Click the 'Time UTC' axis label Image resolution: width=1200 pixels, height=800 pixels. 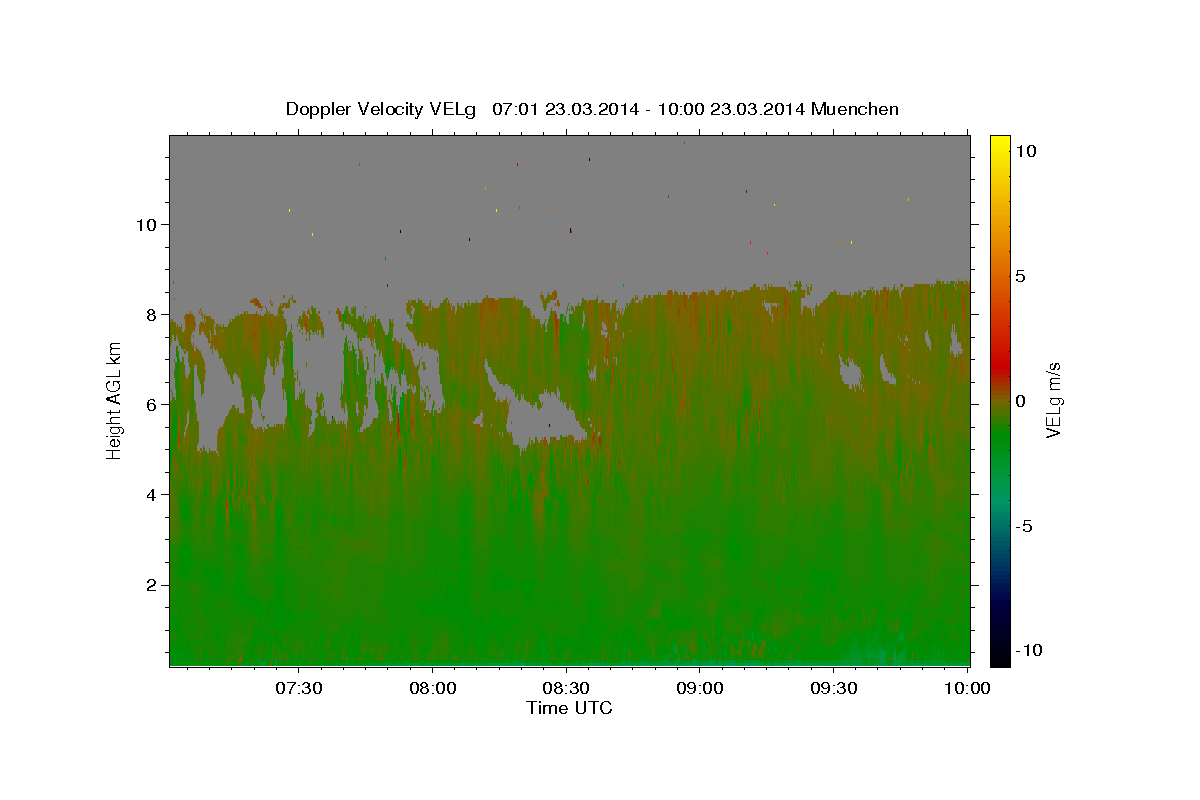(569, 708)
